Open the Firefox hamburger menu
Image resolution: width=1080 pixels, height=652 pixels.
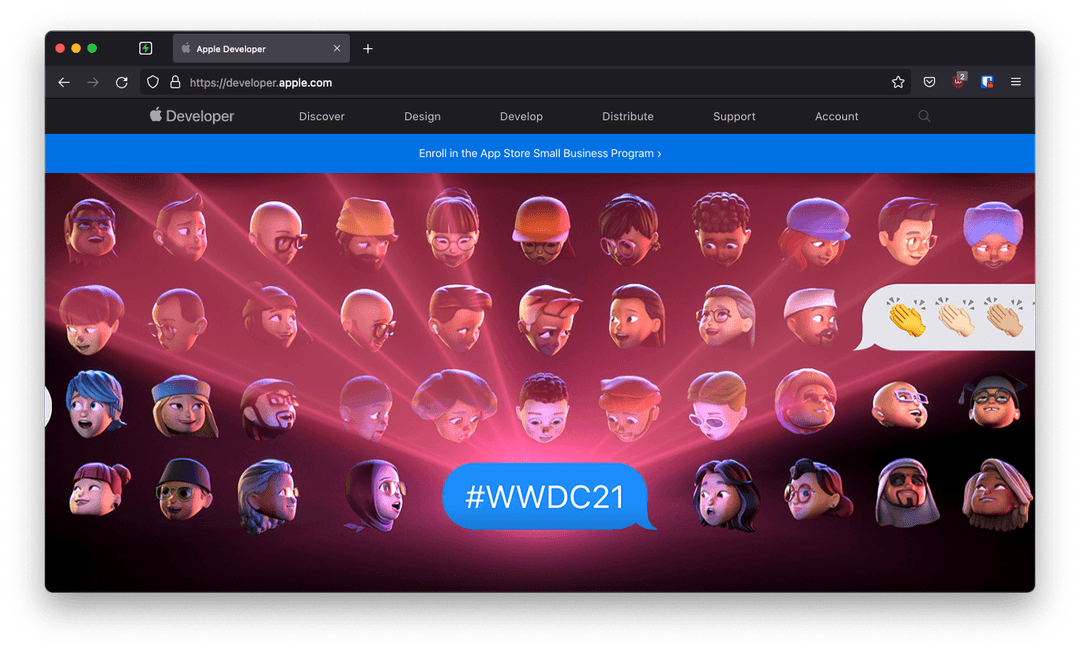[1016, 83]
